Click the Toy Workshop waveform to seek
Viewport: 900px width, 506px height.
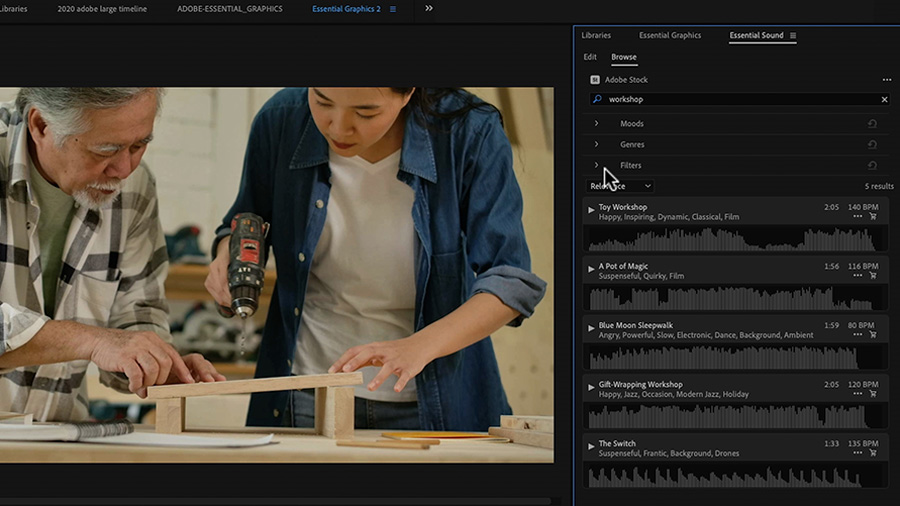730,240
